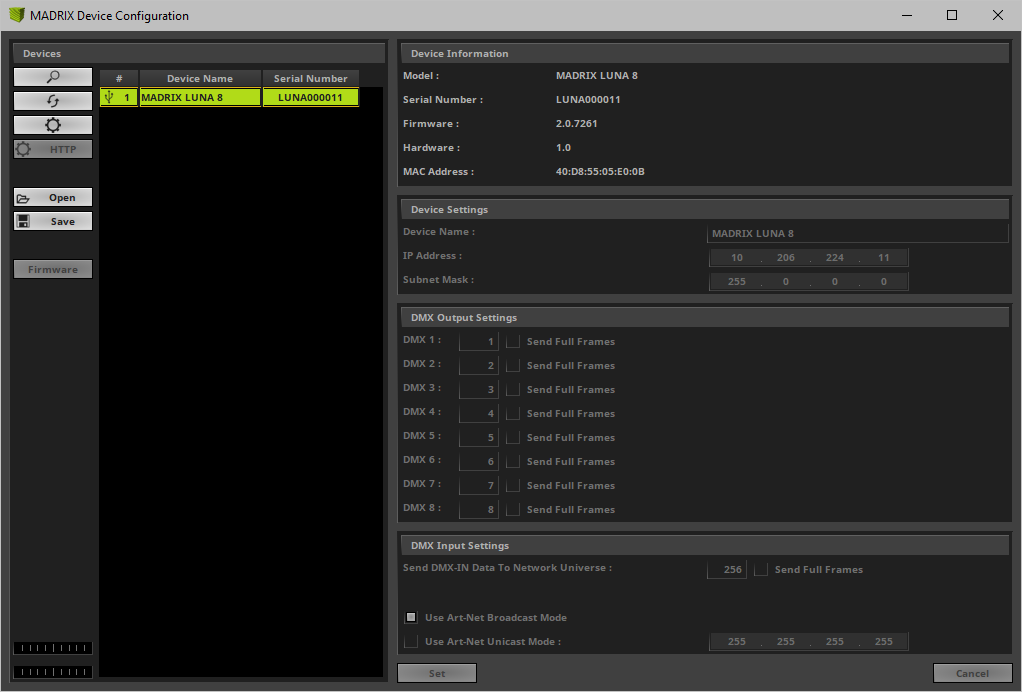
Task: Toggle Send Full Frames for DMX 3
Action: [513, 390]
